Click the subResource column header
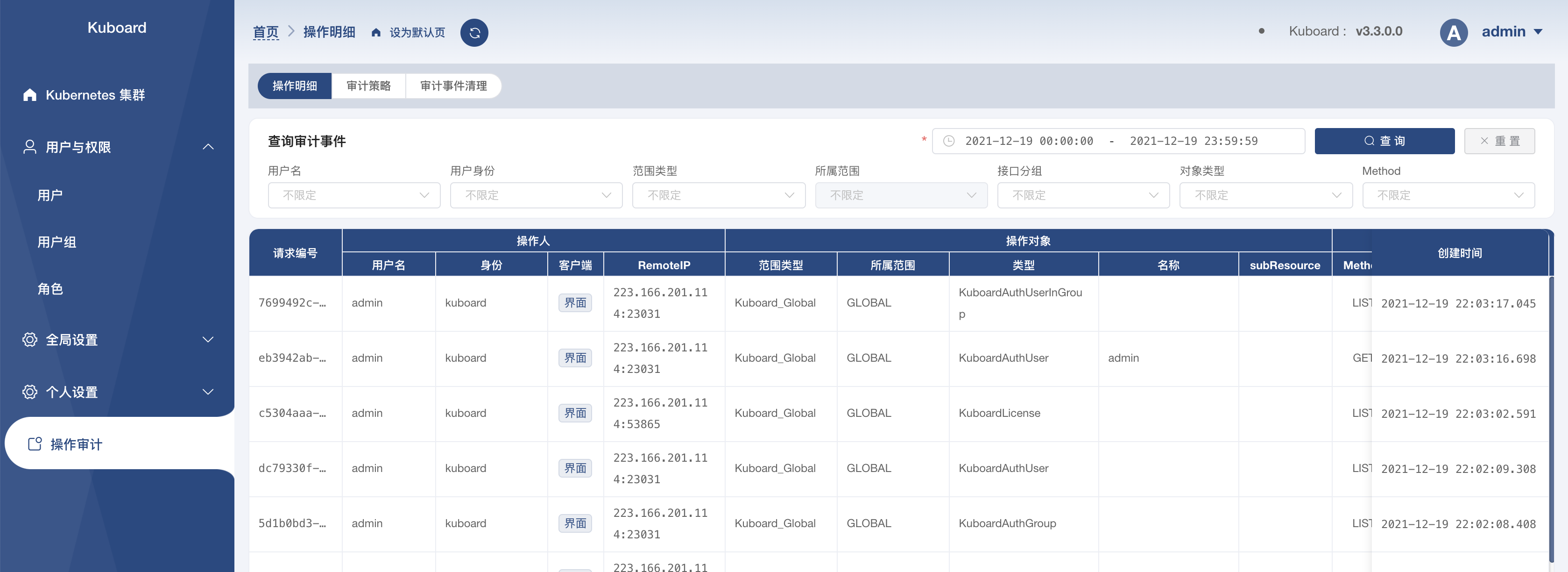The height and width of the screenshot is (572, 1568). click(1285, 265)
